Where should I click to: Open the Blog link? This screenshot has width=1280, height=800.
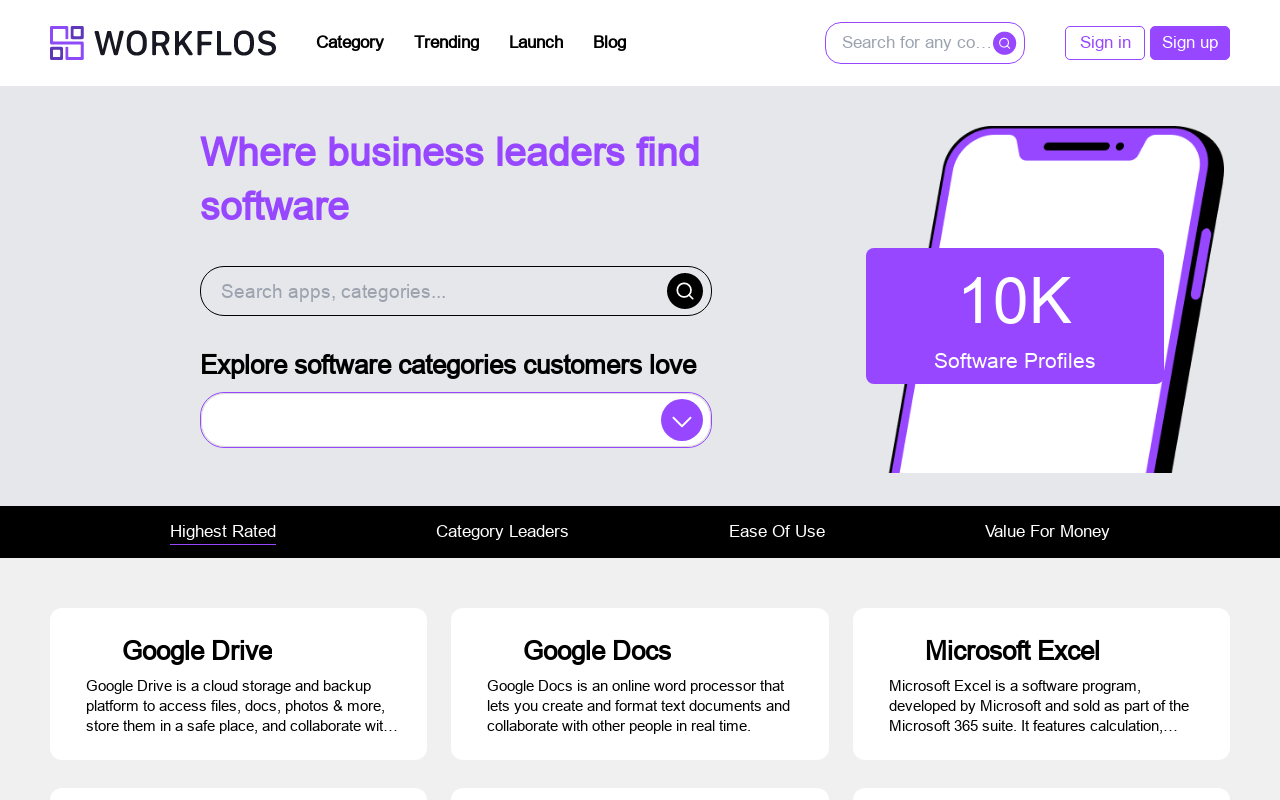click(x=609, y=42)
